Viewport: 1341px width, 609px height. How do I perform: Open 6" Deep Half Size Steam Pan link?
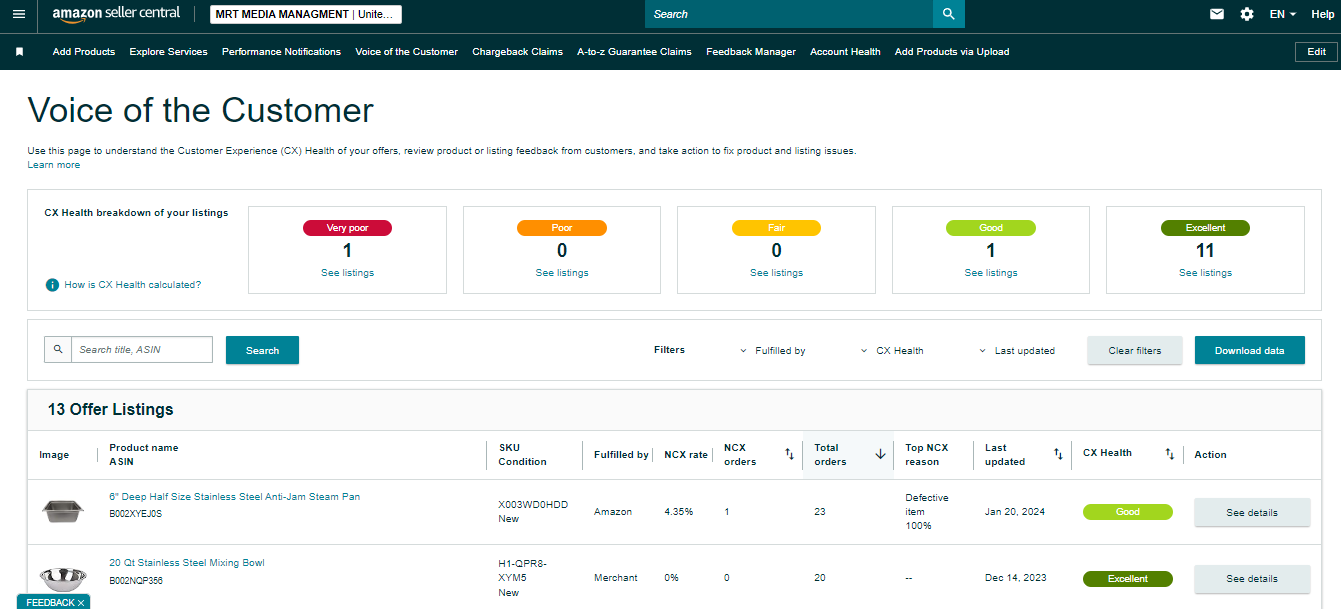point(235,497)
